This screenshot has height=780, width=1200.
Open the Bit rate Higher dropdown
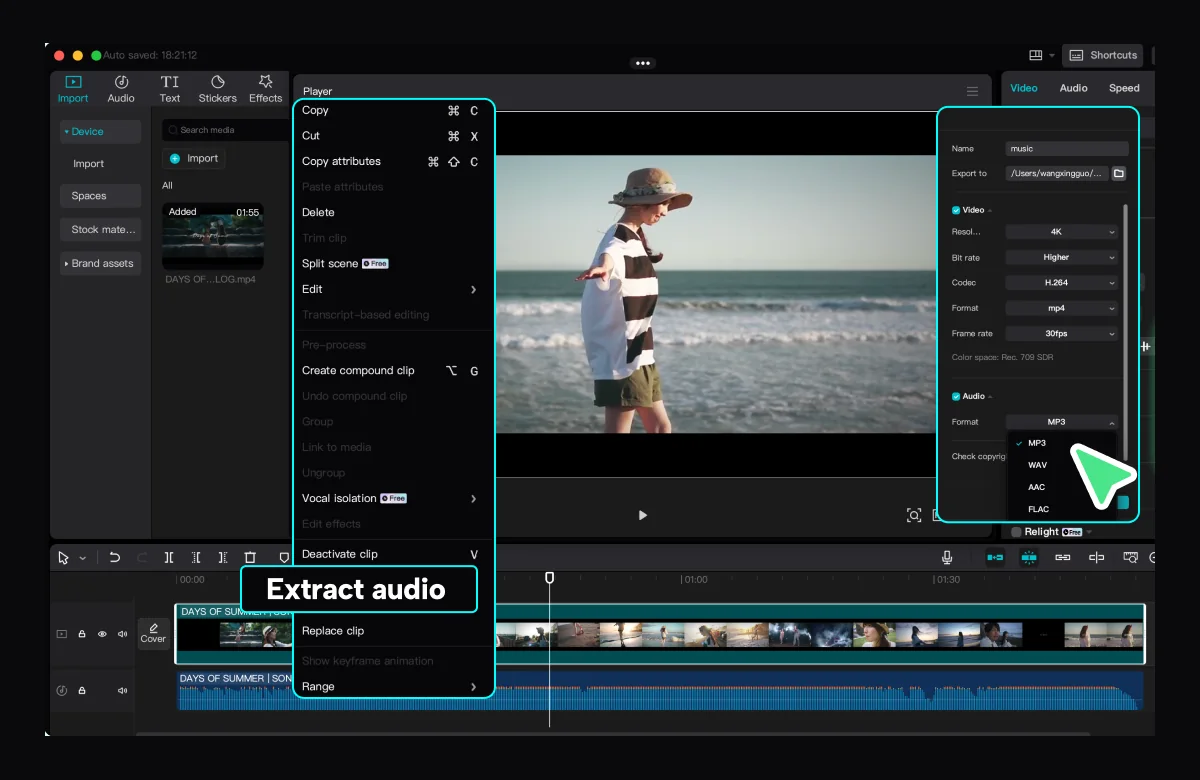[1061, 257]
